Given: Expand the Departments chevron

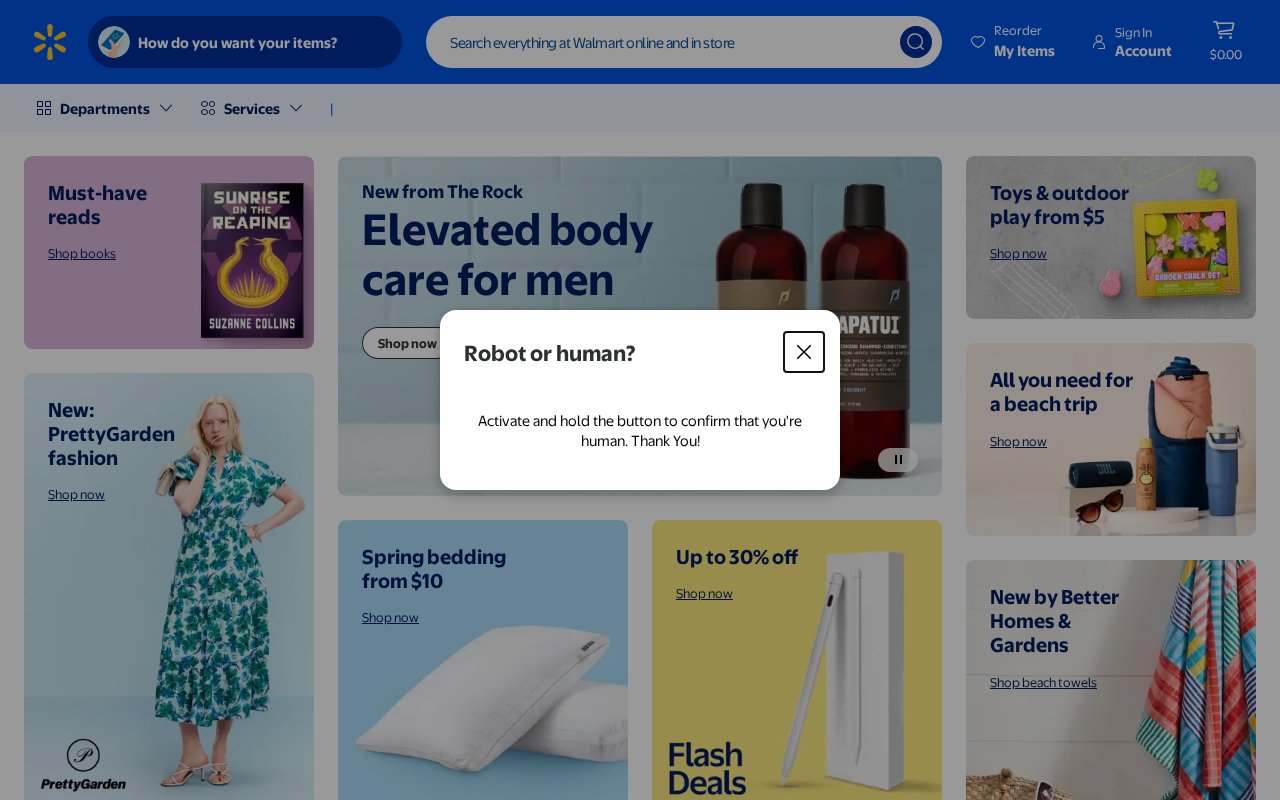Looking at the screenshot, I should 166,108.
